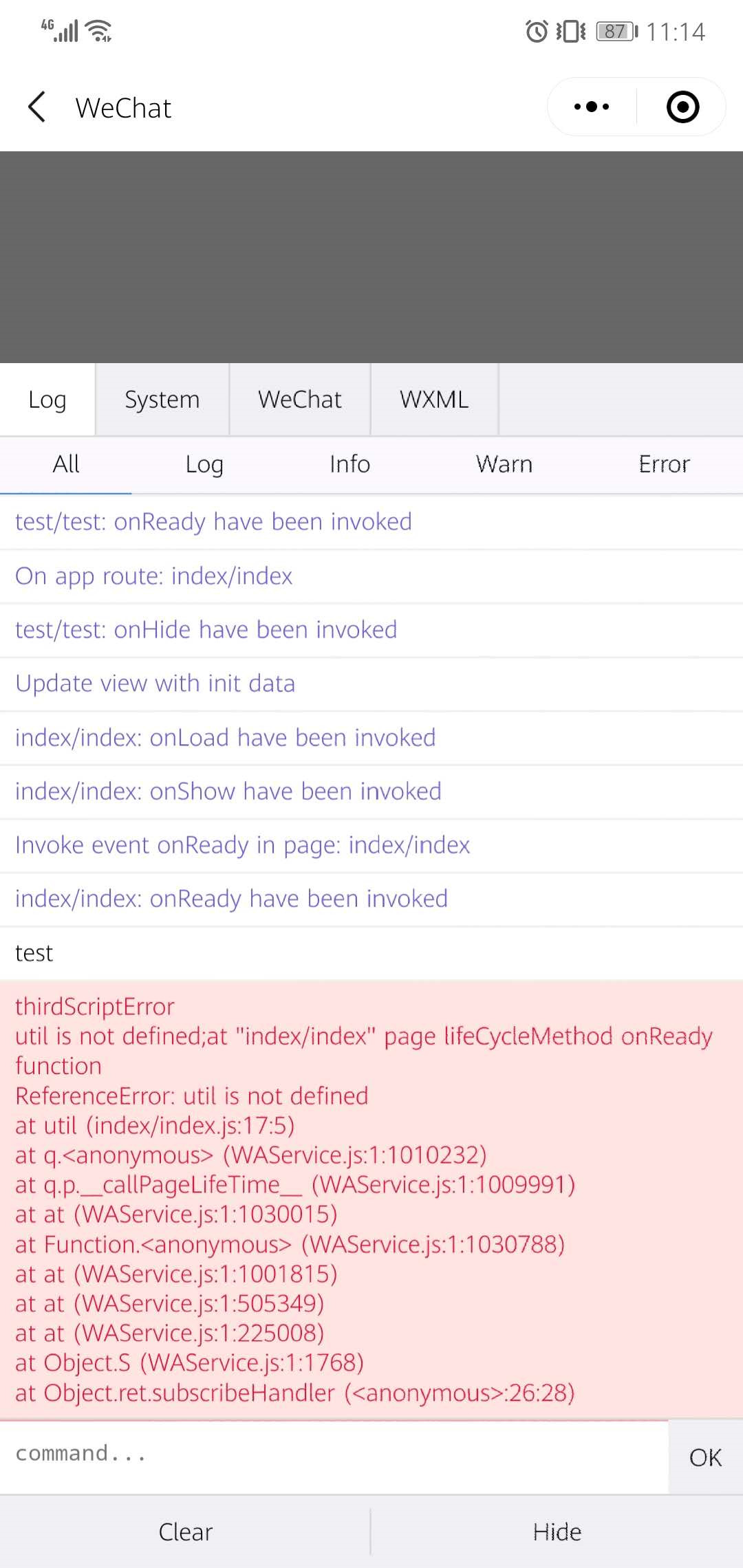Filter console by Error level
The image size is (743, 1568).
[664, 464]
